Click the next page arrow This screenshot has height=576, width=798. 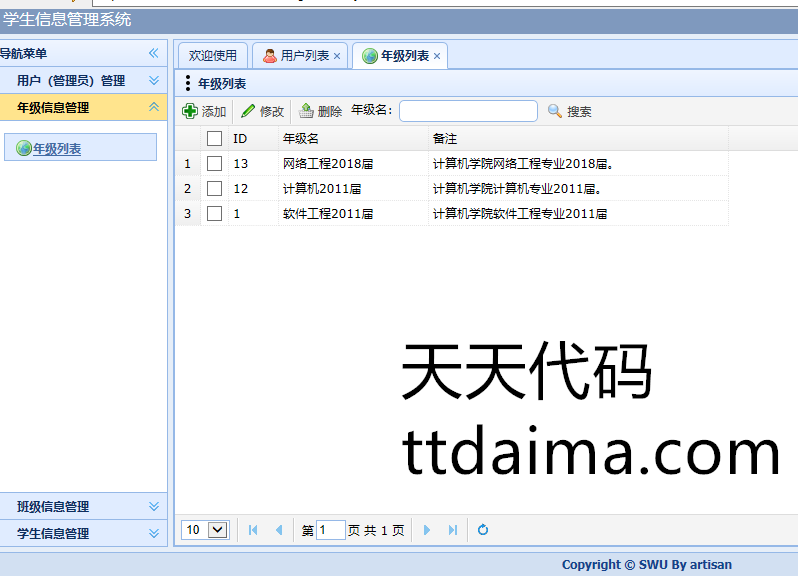pos(427,530)
